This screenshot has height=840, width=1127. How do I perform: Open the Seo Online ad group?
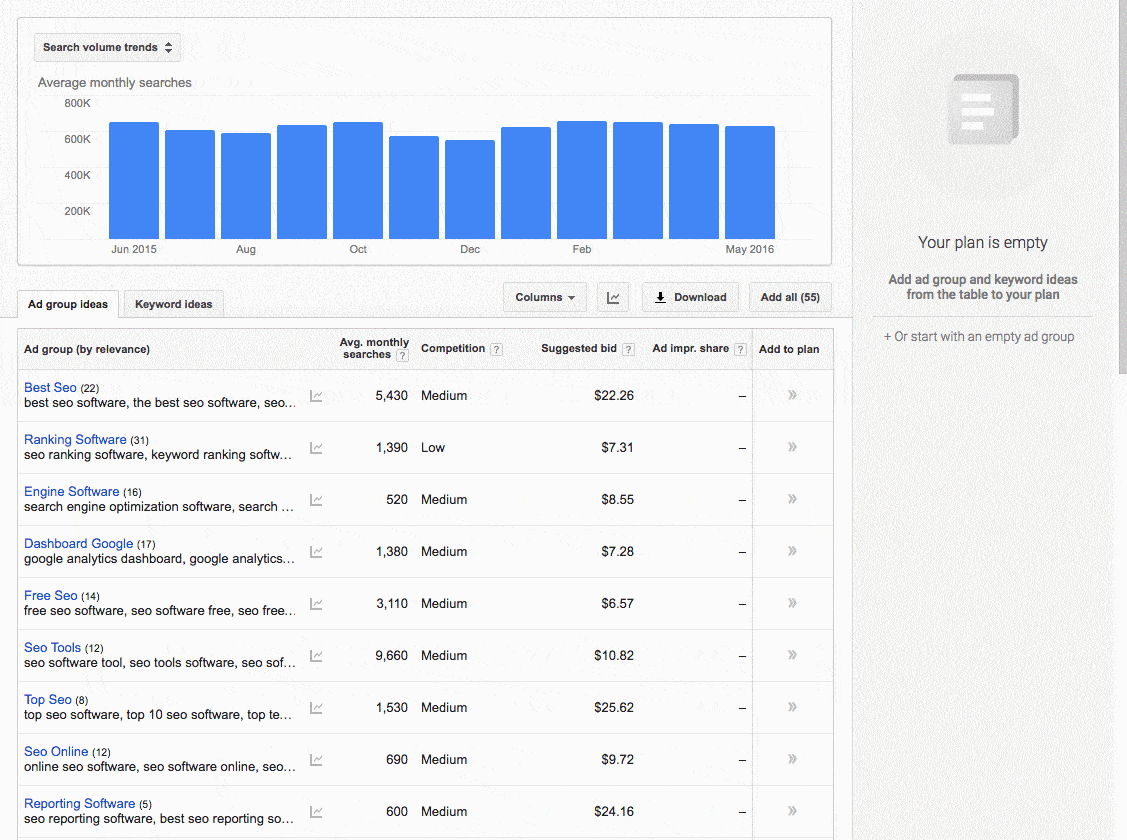[x=56, y=752]
